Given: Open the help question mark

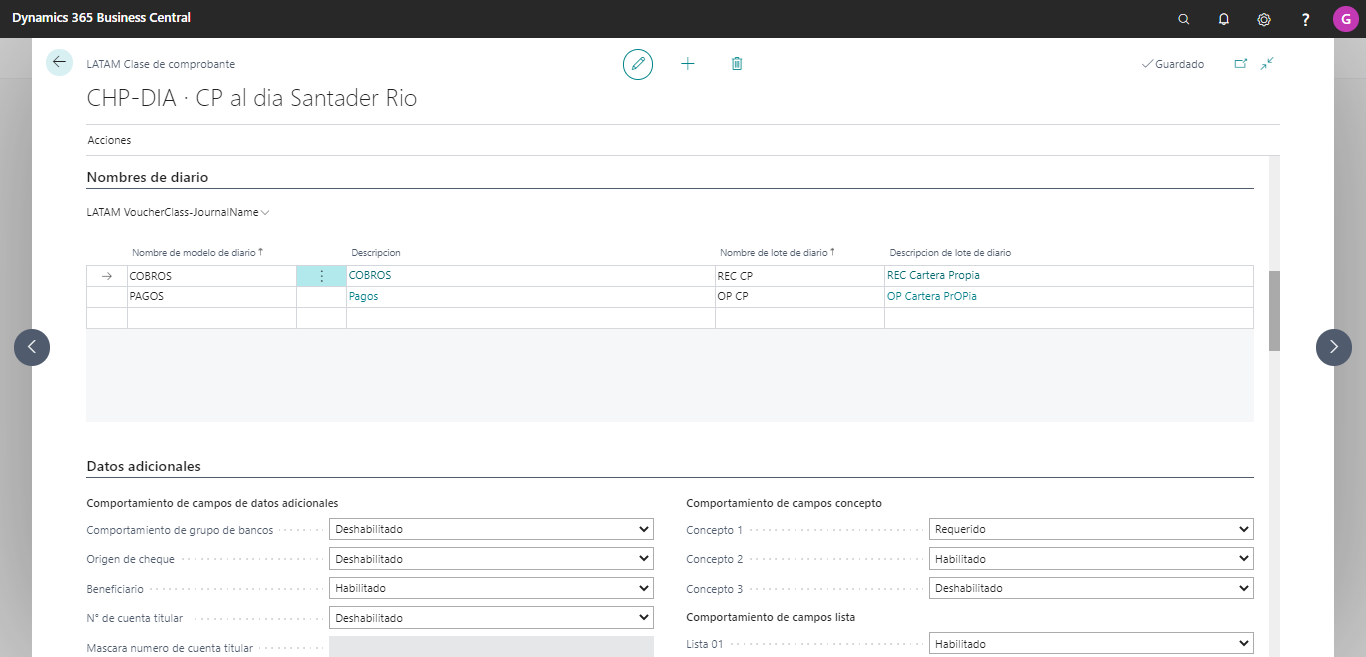Looking at the screenshot, I should point(1305,19).
